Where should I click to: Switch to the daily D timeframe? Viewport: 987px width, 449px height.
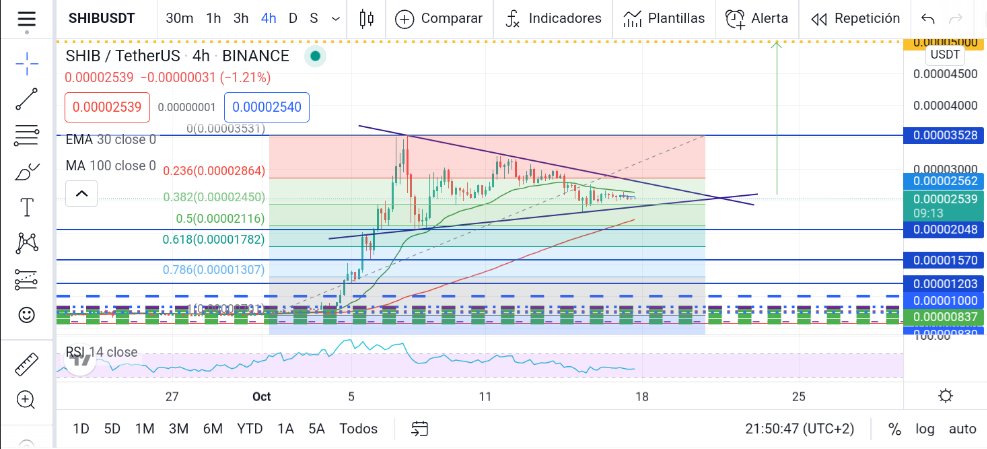tap(293, 19)
